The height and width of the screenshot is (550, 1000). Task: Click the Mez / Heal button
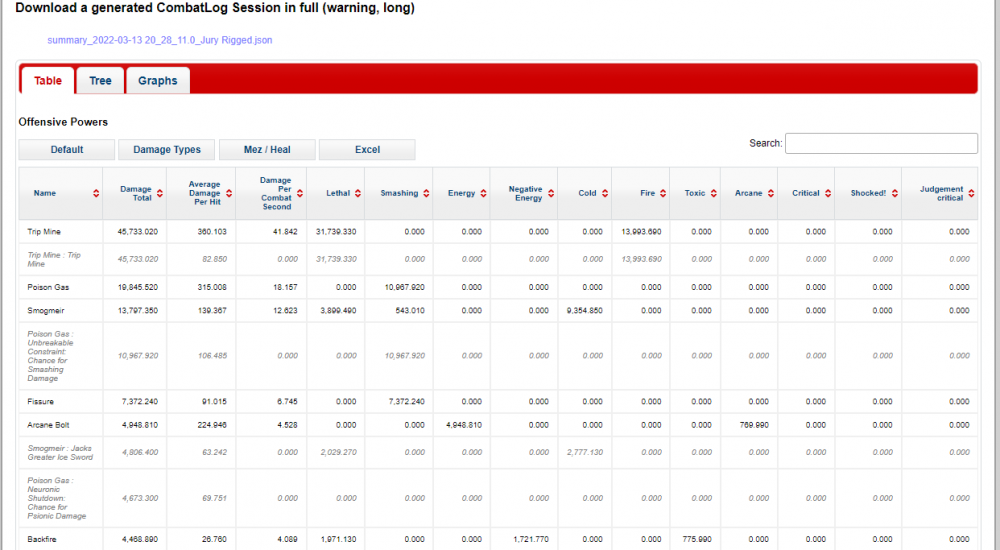[x=267, y=150]
